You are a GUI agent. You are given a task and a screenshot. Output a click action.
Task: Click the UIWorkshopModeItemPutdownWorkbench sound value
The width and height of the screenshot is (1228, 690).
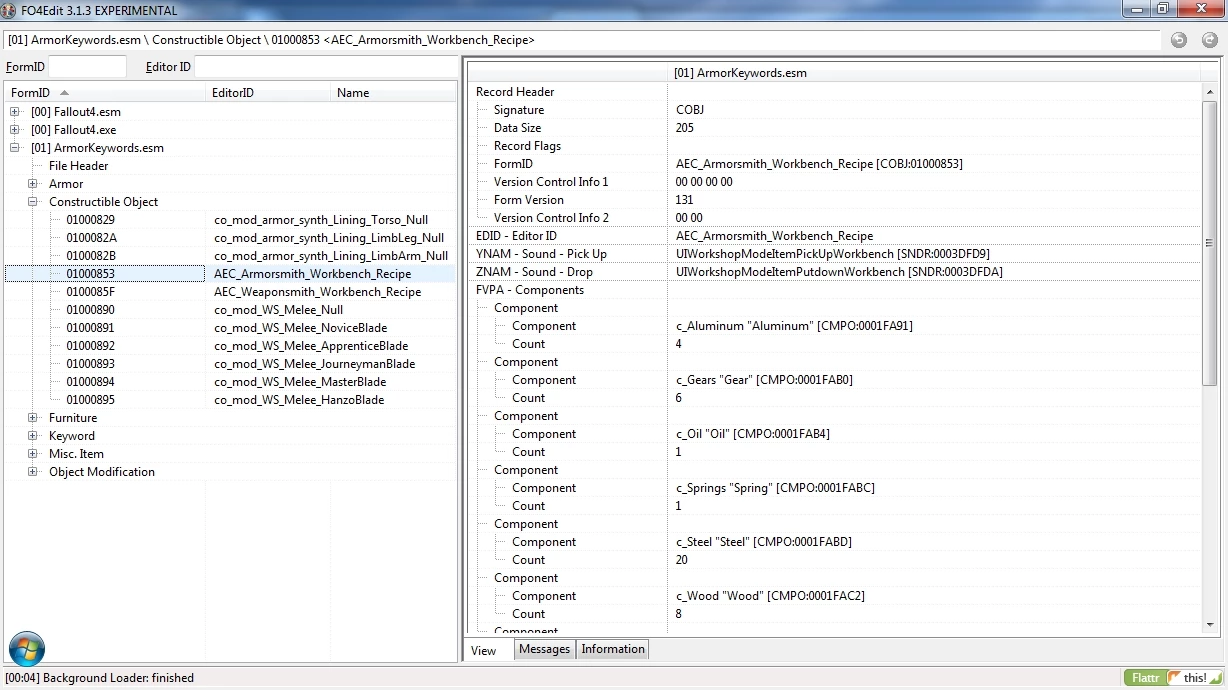(x=839, y=272)
